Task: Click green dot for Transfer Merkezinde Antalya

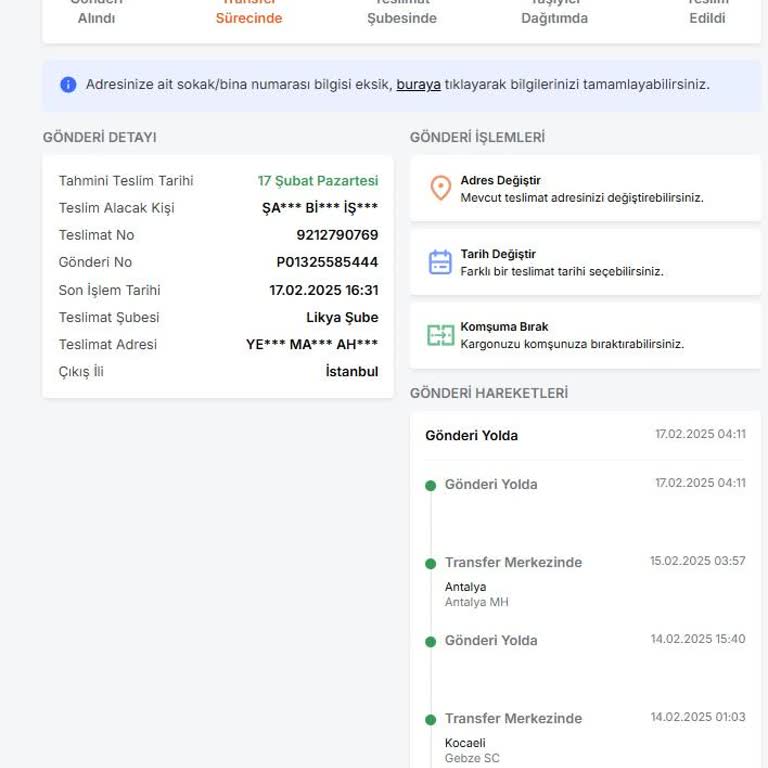Action: pyautogui.click(x=430, y=564)
